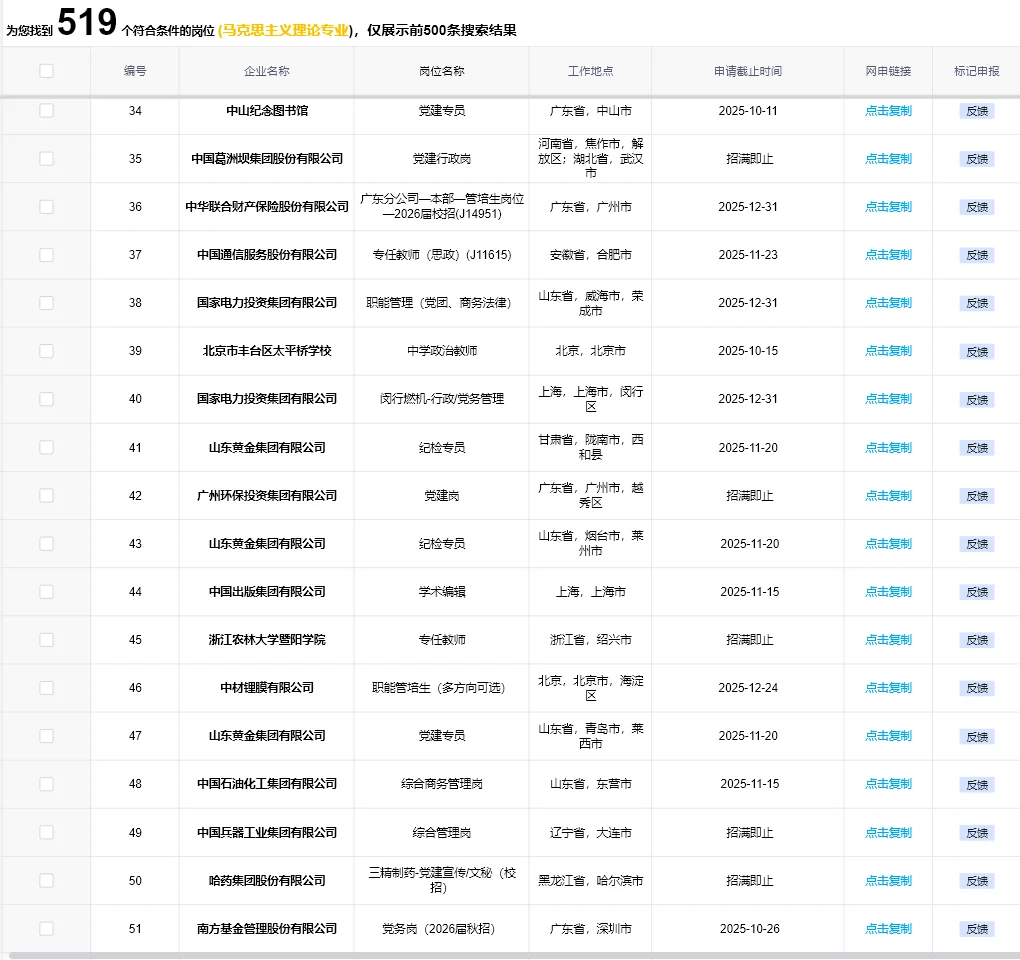The image size is (1020, 960).
Task: Click 反馈 for row 51 党务岗
Action: [x=976, y=929]
